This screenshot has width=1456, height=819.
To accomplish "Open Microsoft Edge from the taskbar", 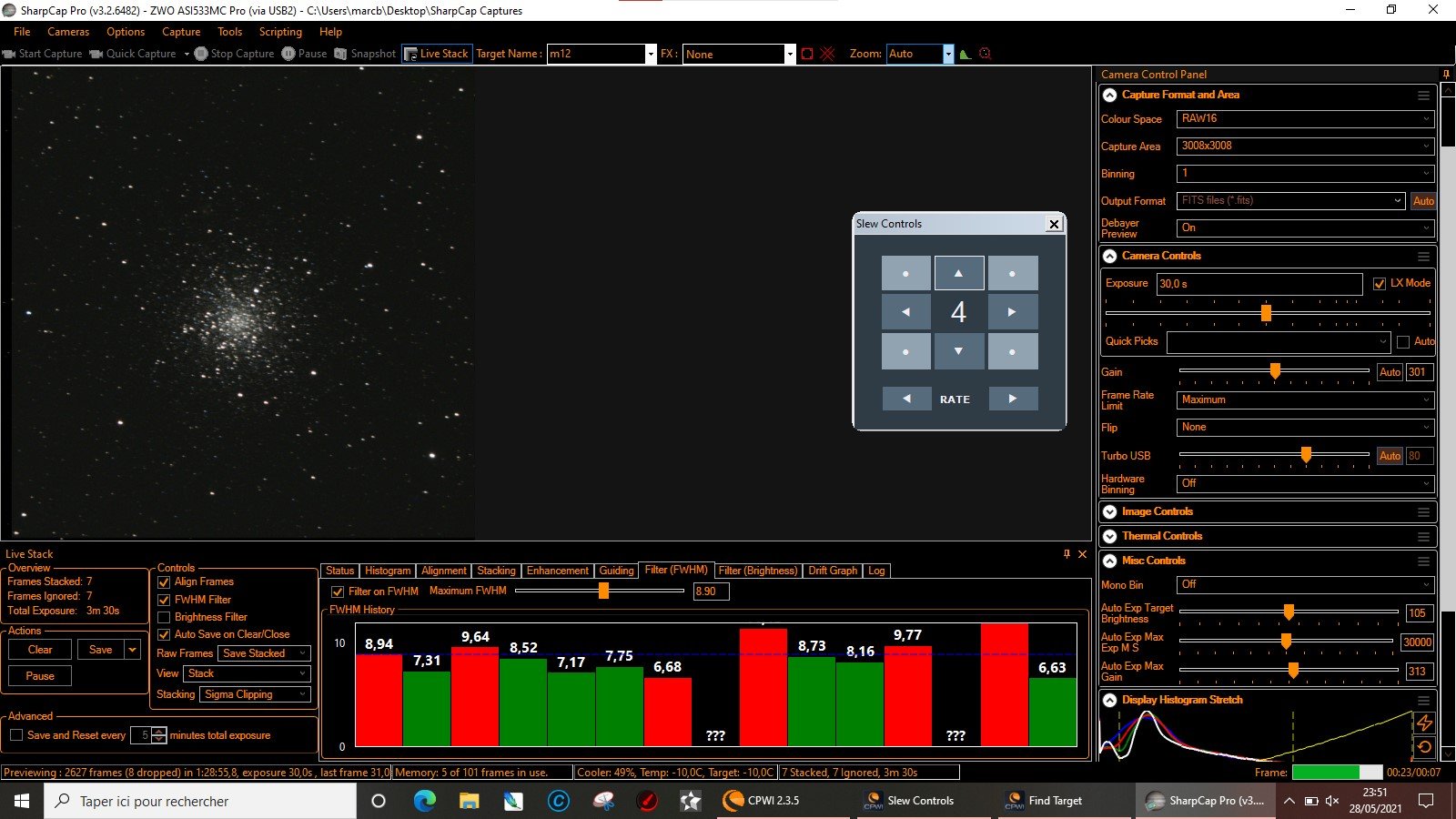I will coord(424,801).
